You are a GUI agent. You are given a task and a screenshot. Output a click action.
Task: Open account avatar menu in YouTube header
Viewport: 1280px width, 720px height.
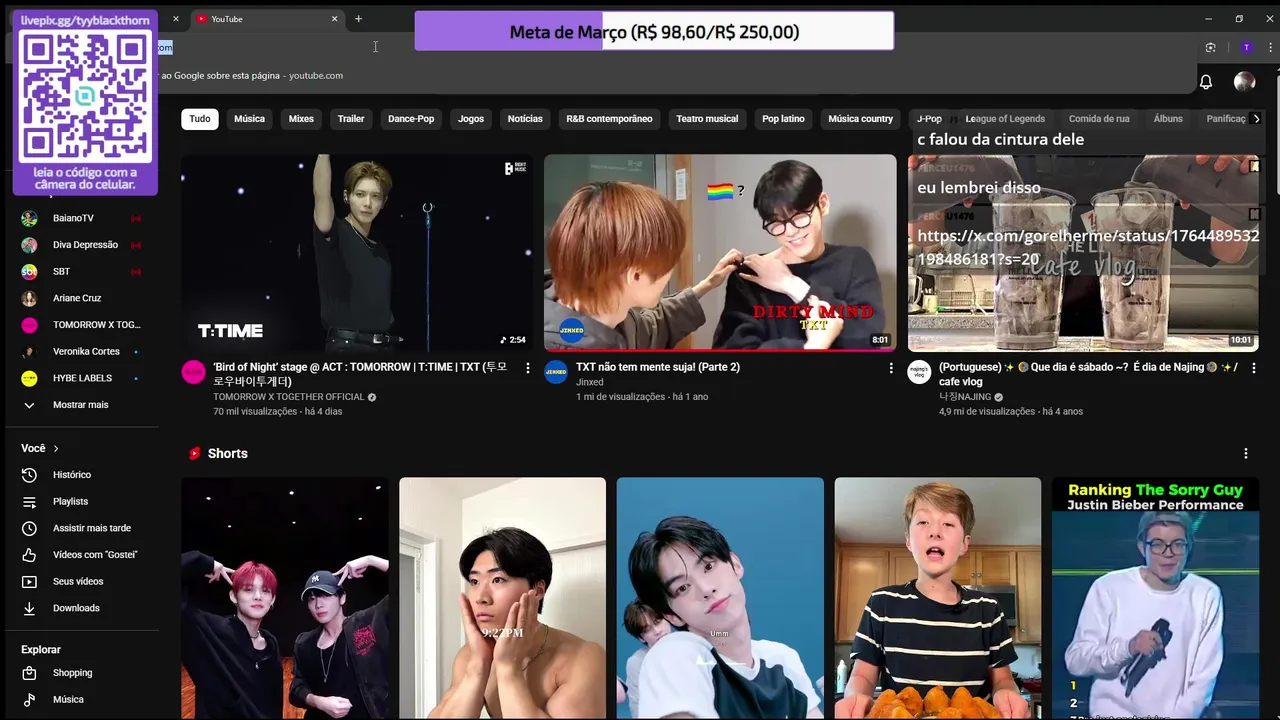(1244, 82)
